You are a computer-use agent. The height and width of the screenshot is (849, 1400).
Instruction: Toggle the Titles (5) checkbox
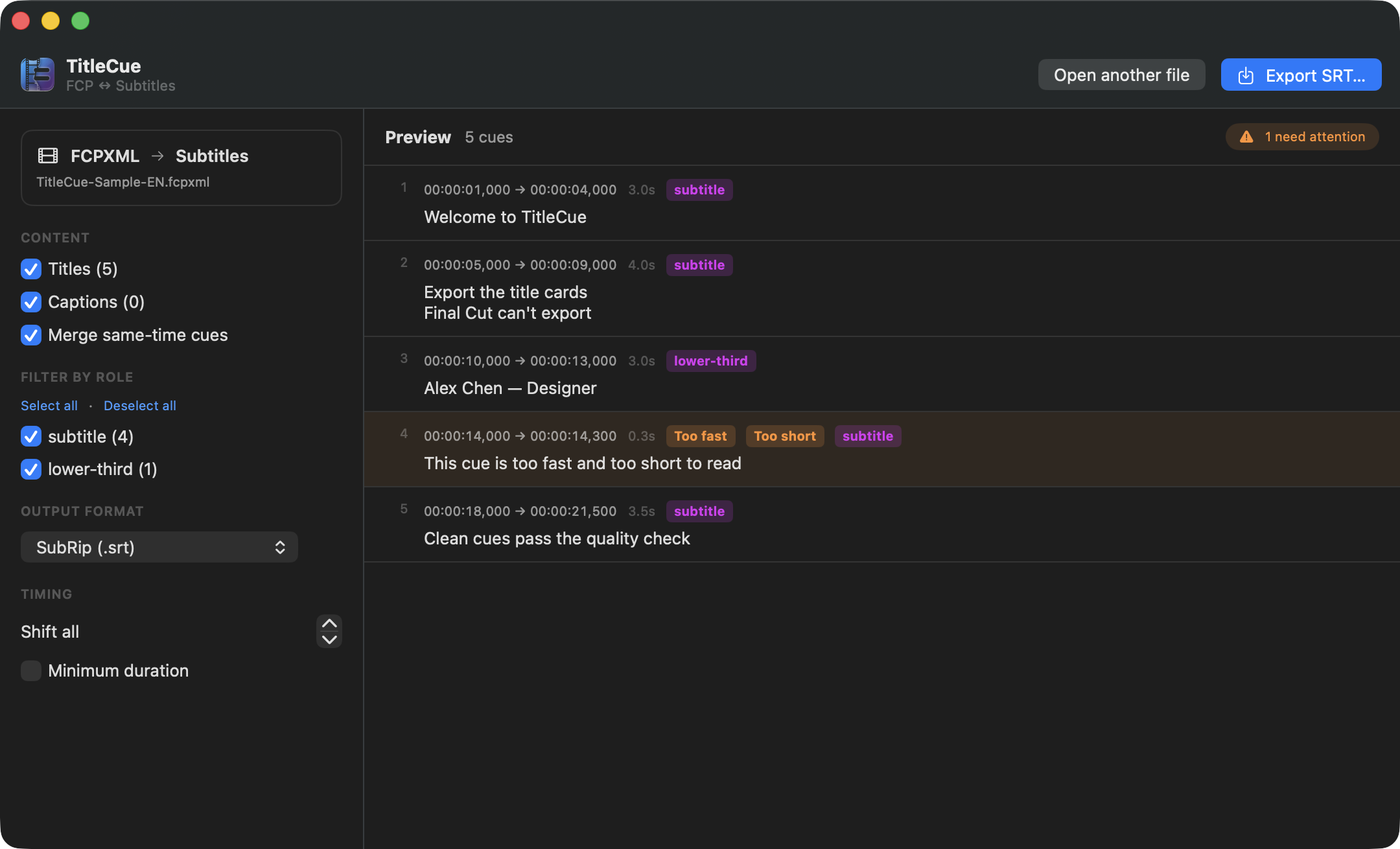click(x=31, y=269)
